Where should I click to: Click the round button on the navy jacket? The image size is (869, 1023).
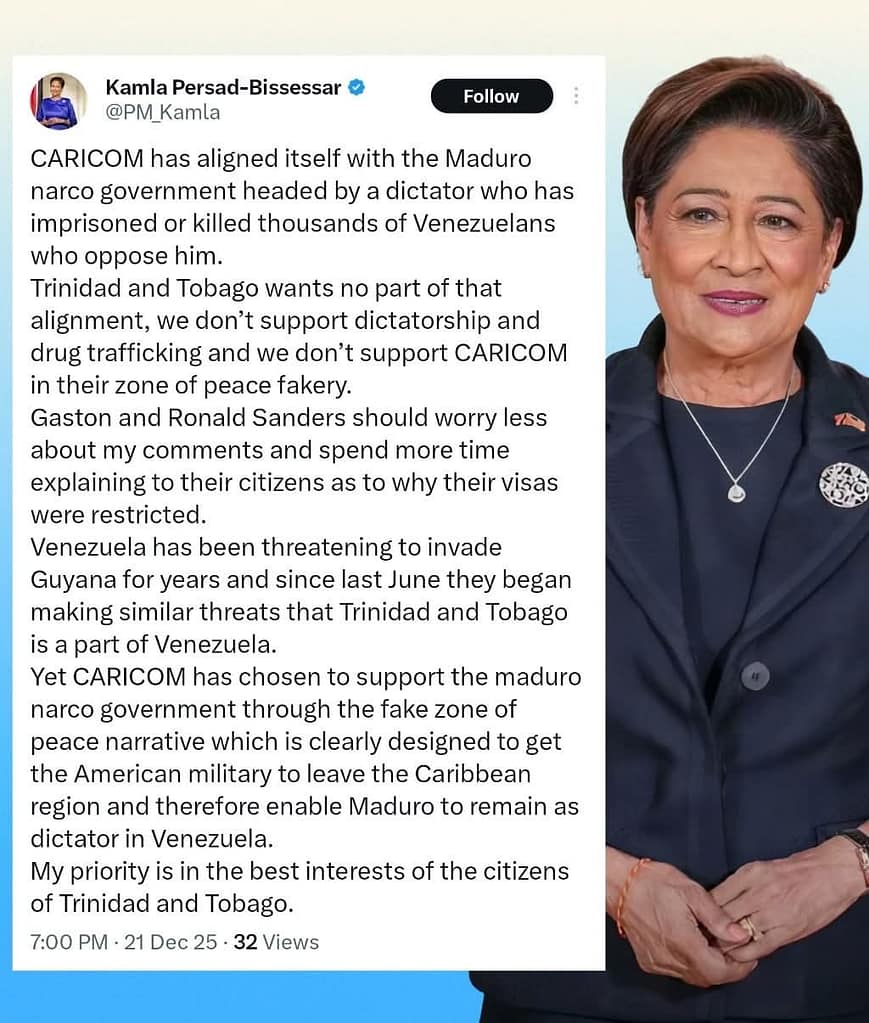click(x=755, y=676)
